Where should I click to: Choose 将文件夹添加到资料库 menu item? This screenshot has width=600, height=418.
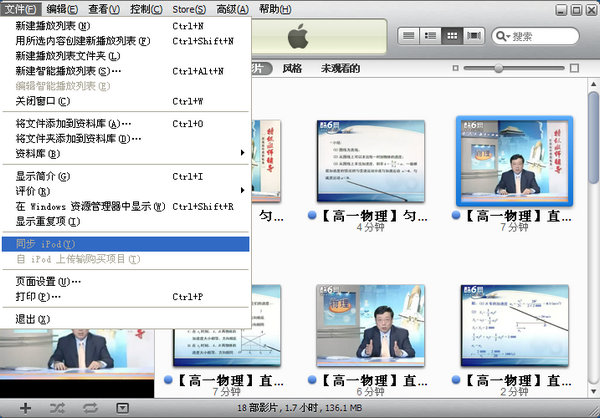pos(126,139)
